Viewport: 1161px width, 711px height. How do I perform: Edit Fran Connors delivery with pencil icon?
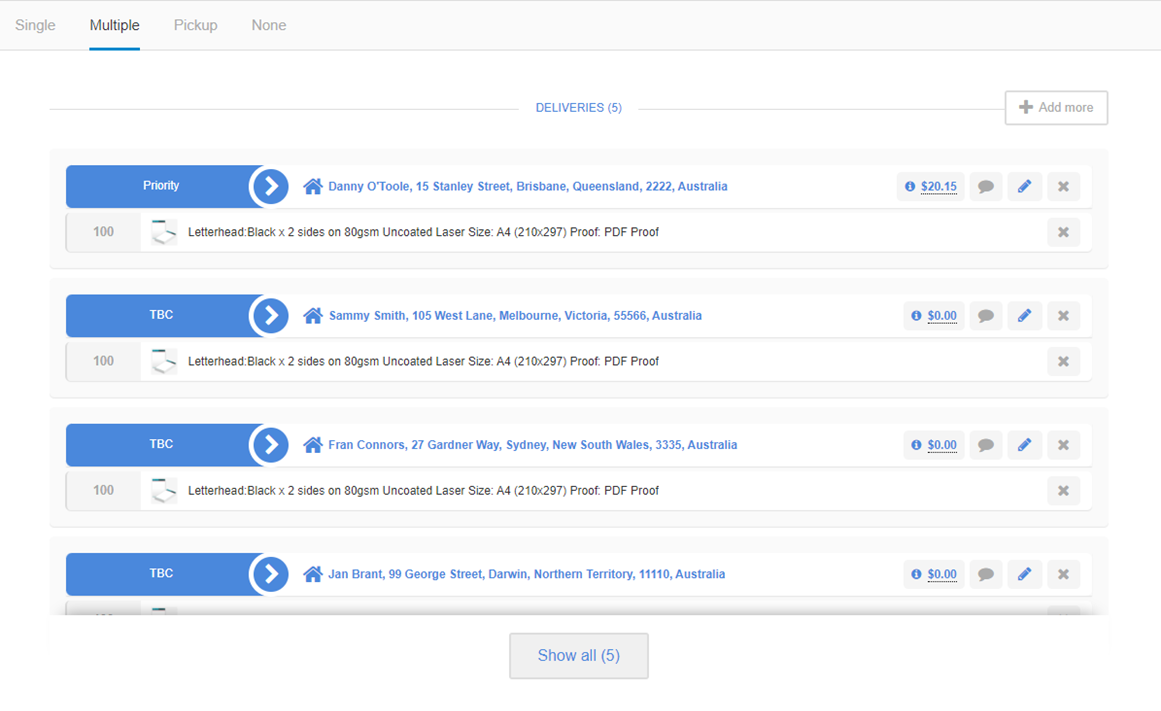(x=1024, y=445)
